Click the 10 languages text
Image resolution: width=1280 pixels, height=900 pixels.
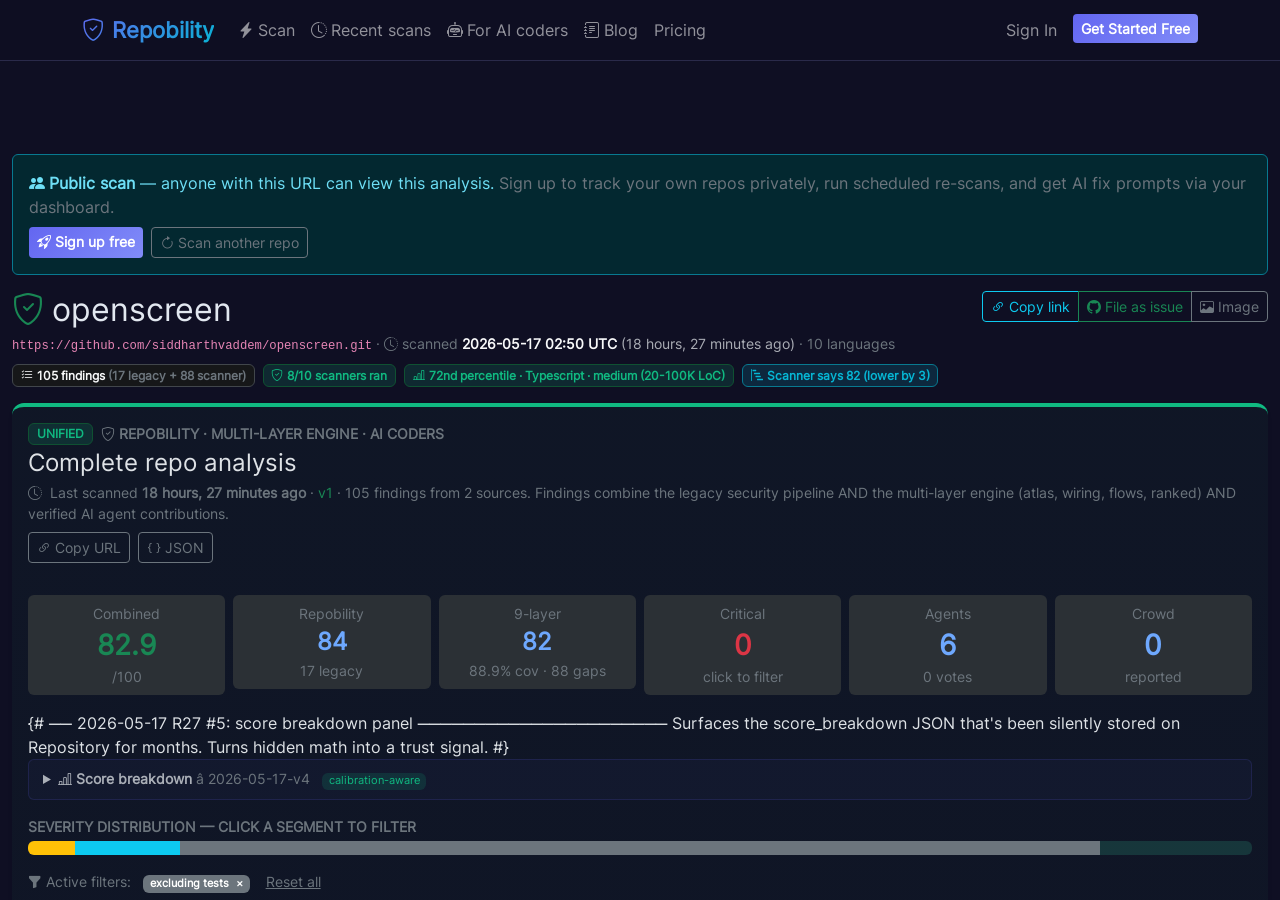point(851,344)
